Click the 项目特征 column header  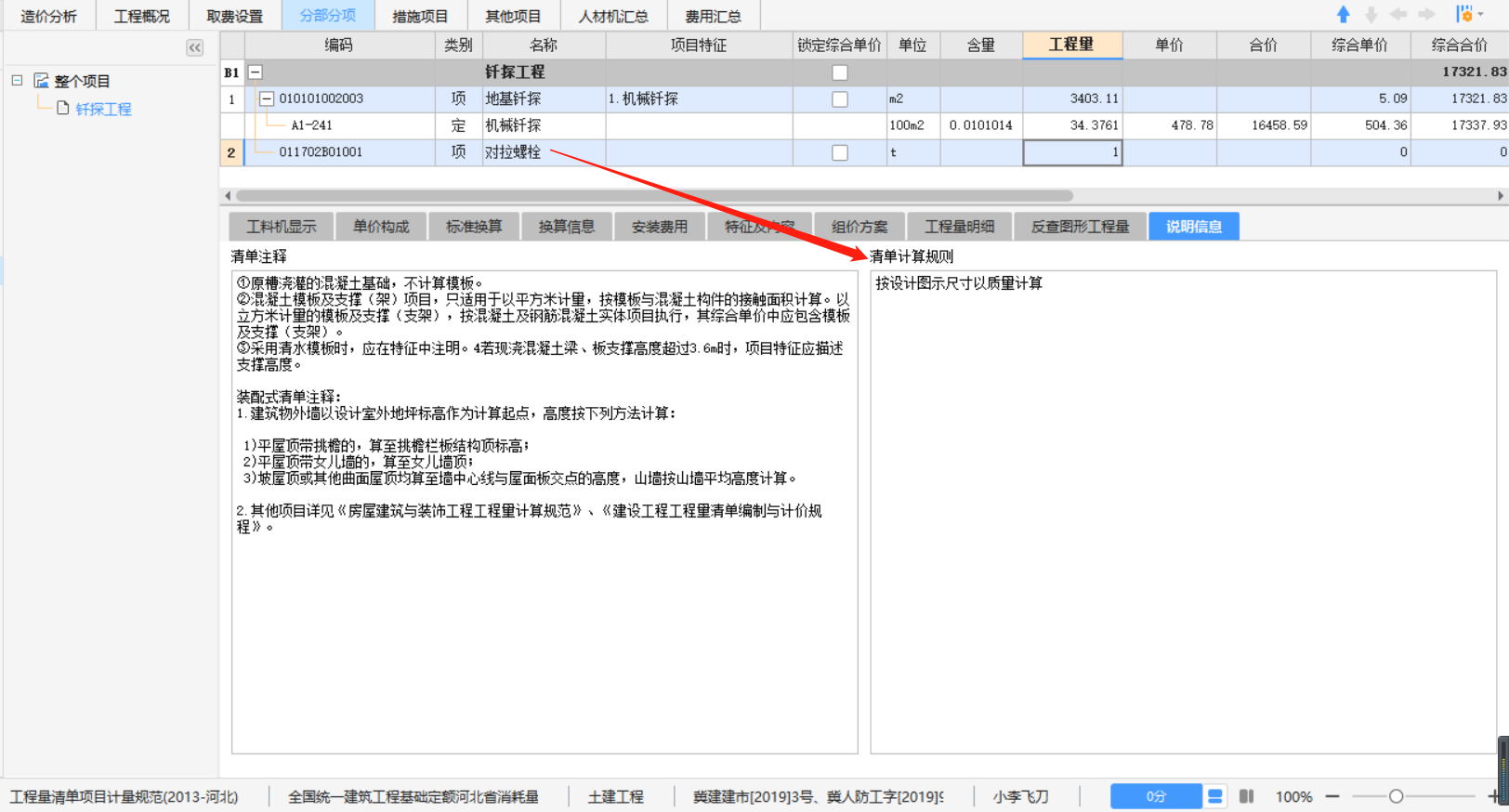[x=699, y=45]
